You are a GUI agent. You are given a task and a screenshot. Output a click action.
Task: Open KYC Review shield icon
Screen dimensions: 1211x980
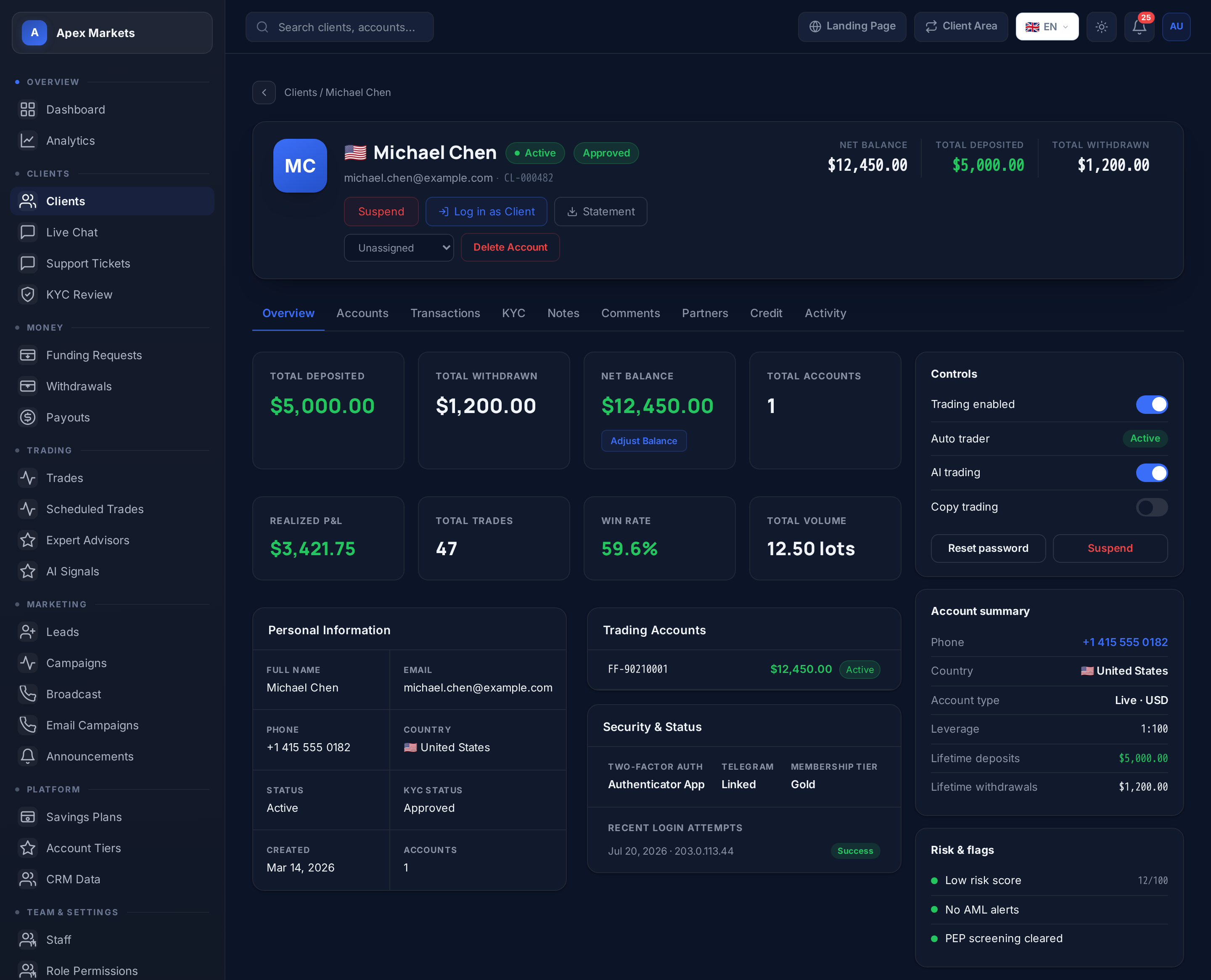(28, 294)
